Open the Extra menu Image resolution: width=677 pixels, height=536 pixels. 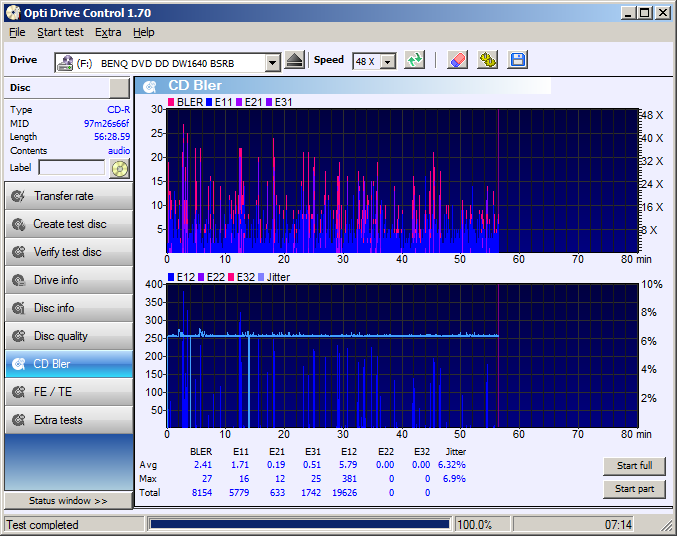coord(108,32)
